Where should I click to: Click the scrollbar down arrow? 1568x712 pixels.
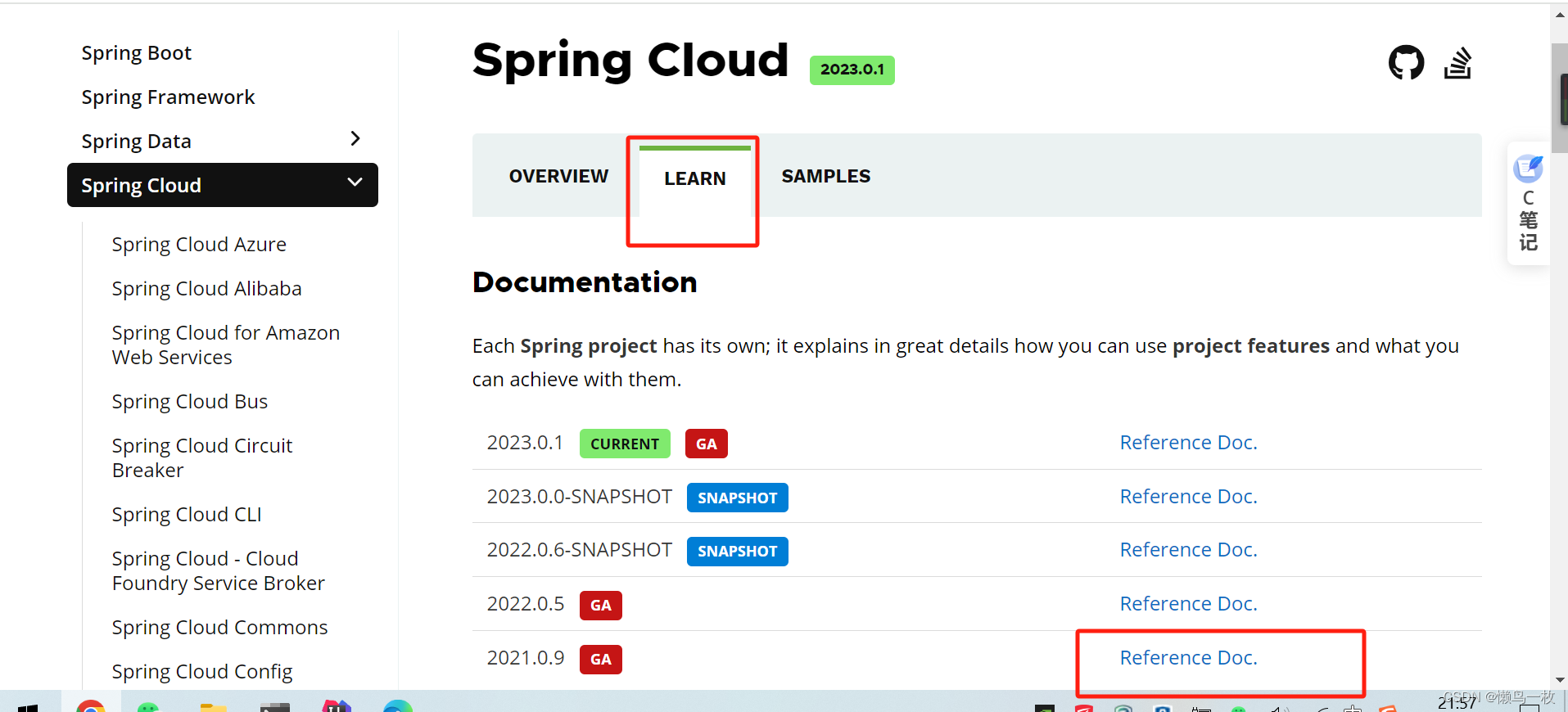1559,680
